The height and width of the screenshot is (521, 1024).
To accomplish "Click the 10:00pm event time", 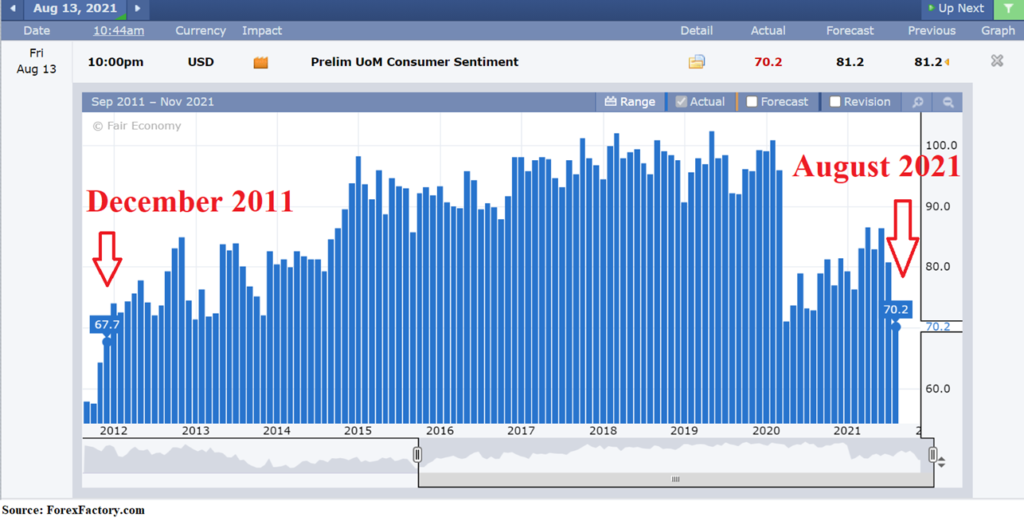I will (116, 62).
